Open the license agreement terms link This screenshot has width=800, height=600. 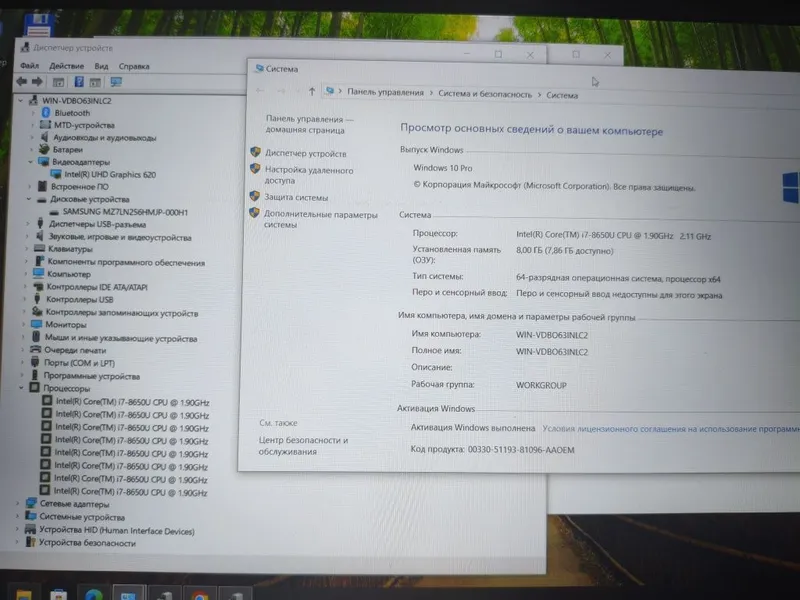click(670, 429)
